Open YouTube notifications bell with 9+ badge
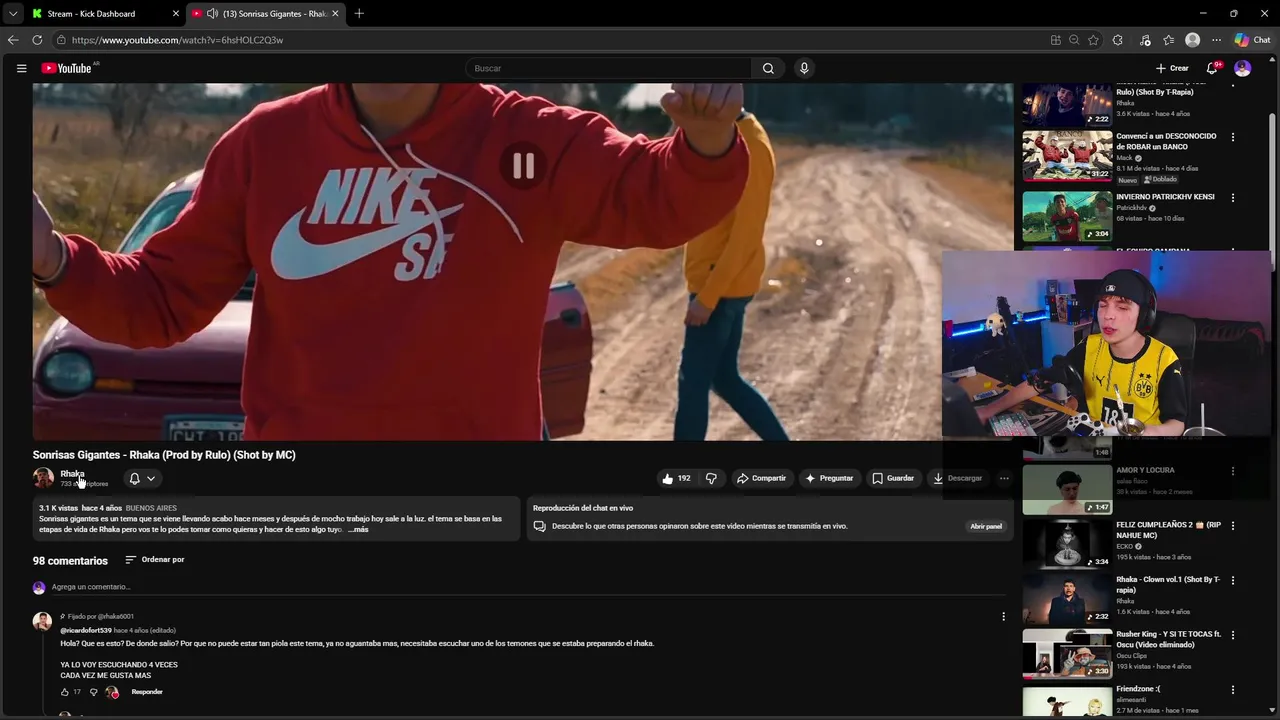Image resolution: width=1280 pixels, height=720 pixels. pyautogui.click(x=1212, y=68)
